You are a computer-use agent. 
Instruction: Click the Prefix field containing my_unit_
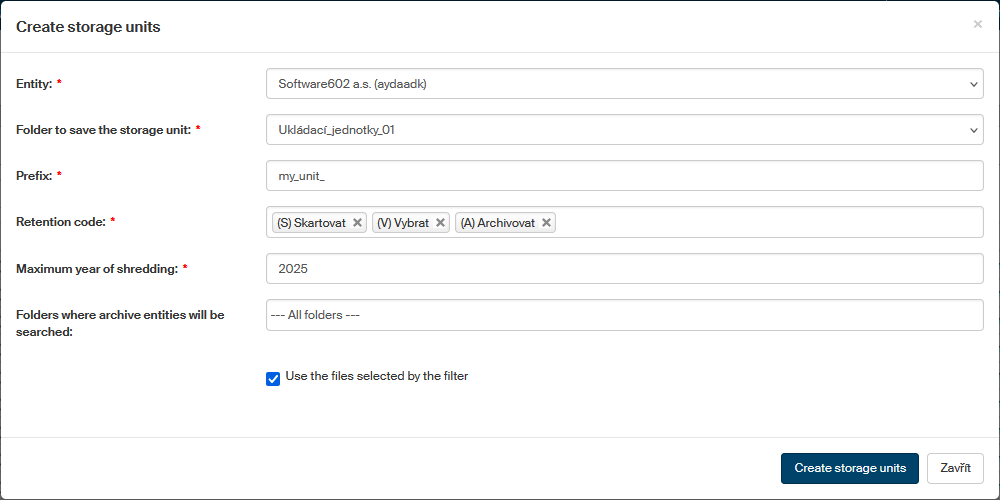click(625, 176)
